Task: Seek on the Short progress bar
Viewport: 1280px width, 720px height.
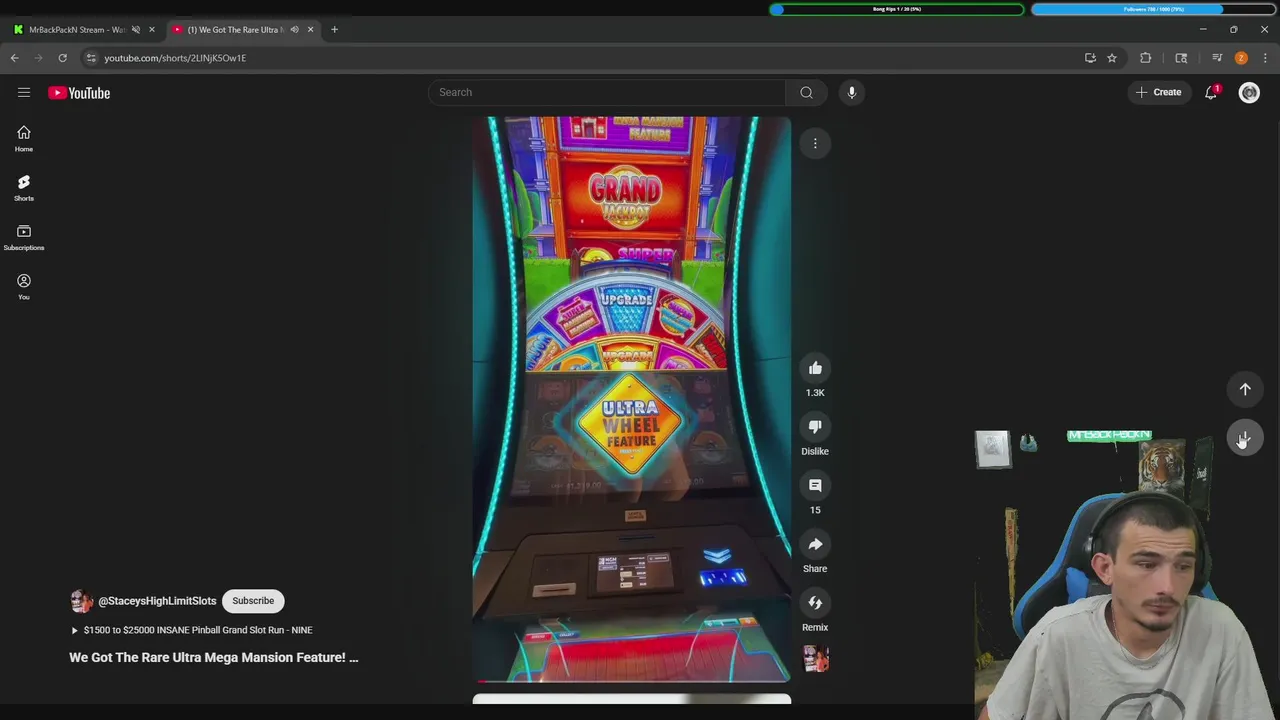Action: 632,680
